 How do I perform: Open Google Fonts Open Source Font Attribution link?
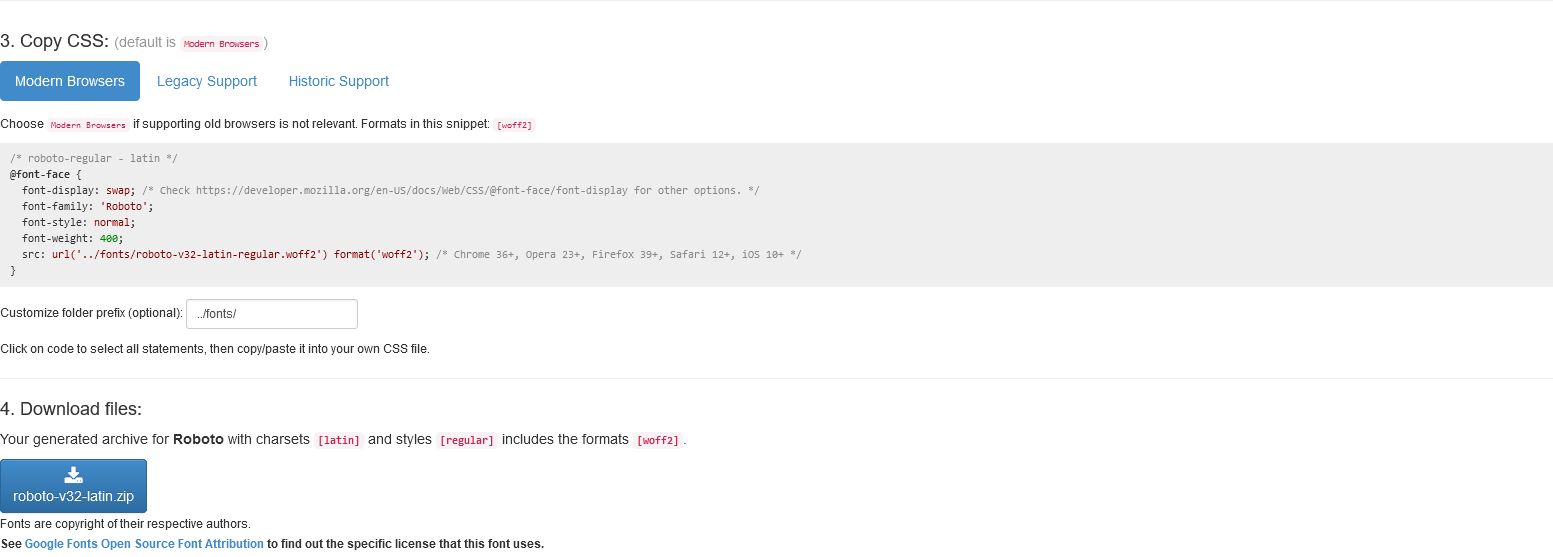(144, 544)
